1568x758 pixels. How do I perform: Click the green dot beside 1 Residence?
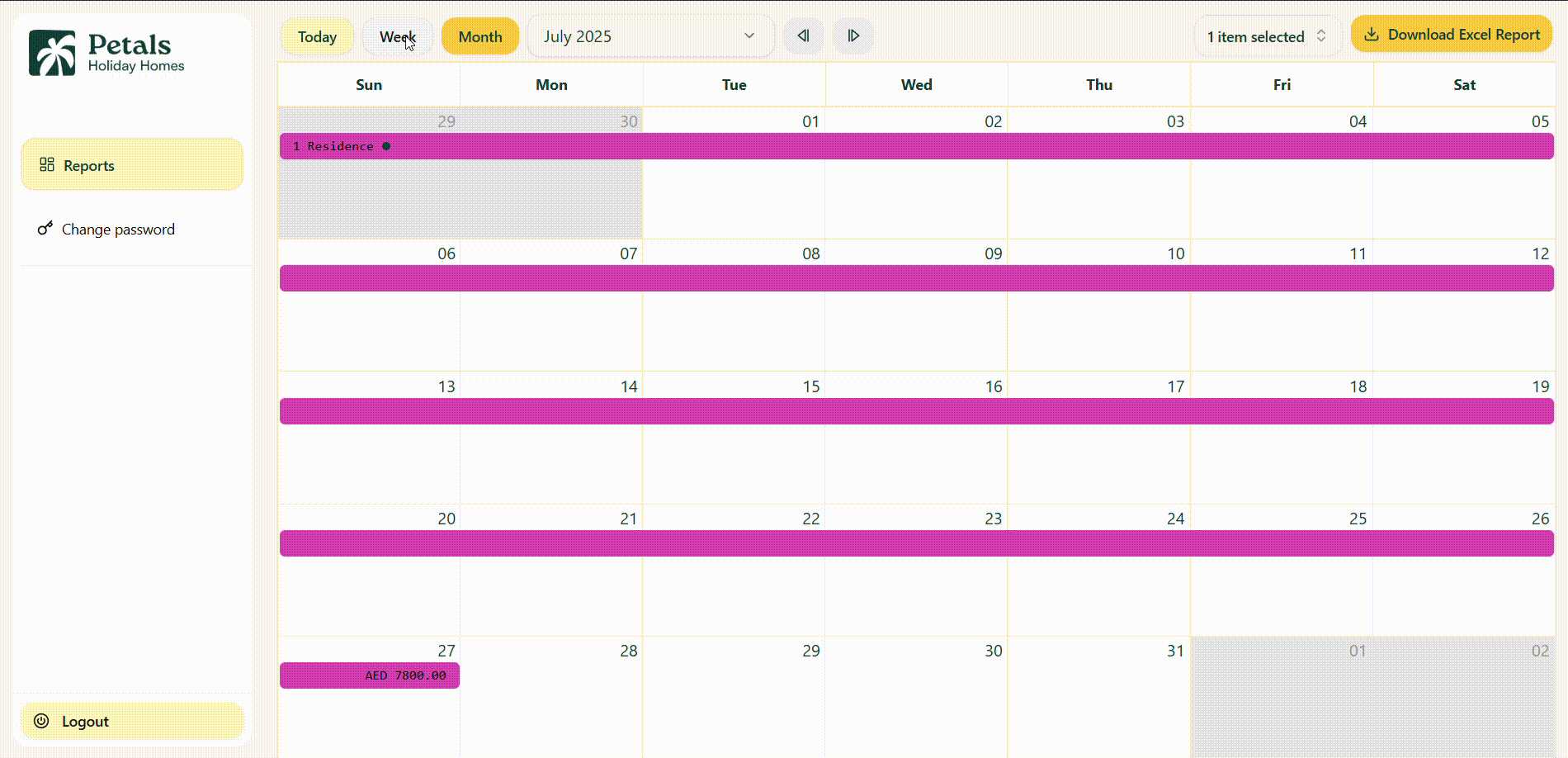click(386, 146)
